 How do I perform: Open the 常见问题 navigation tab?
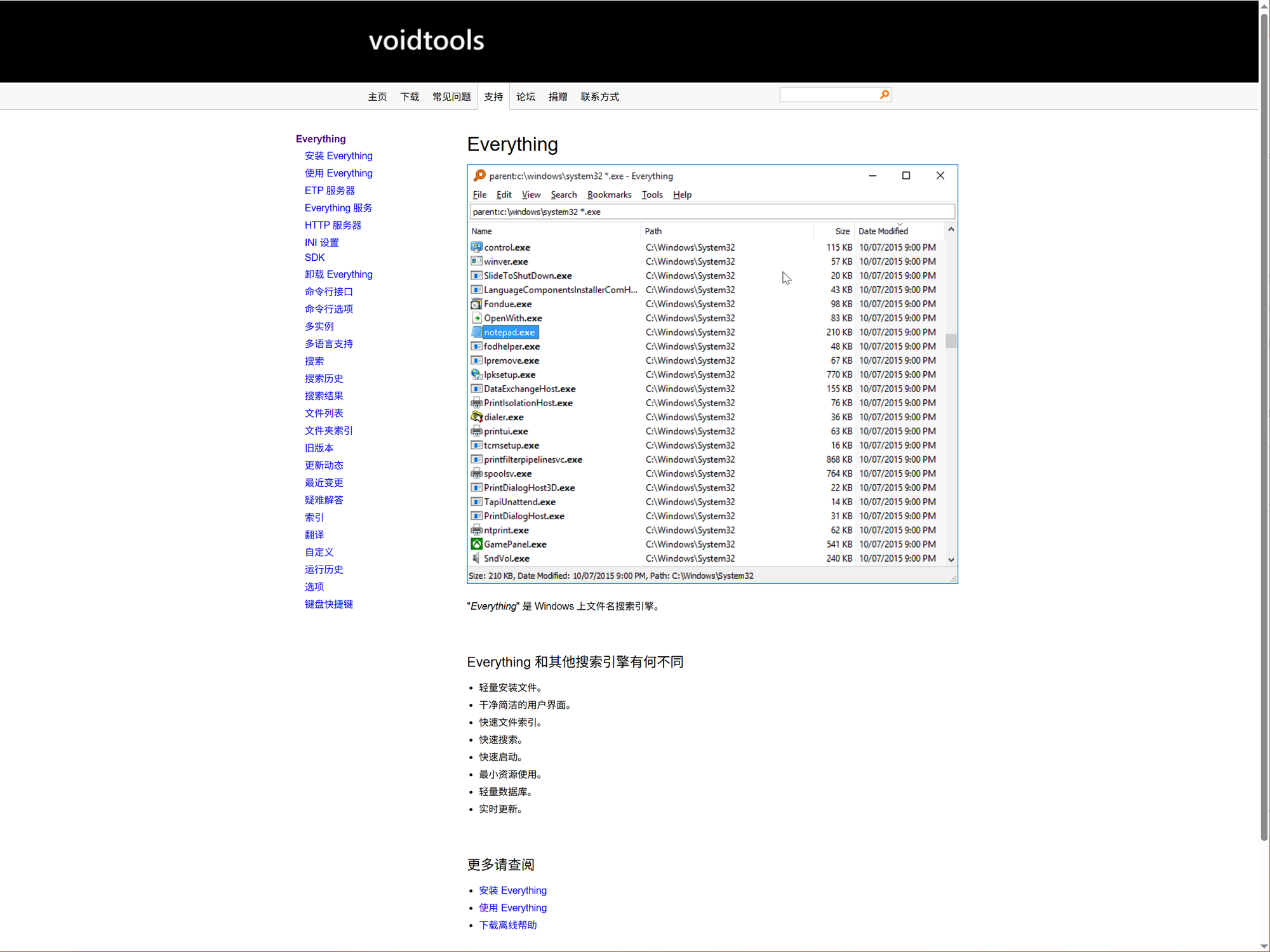pos(451,96)
